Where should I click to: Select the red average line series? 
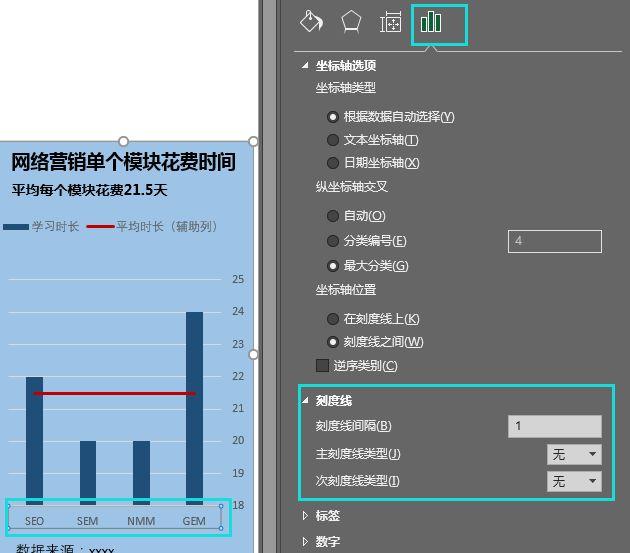115,393
